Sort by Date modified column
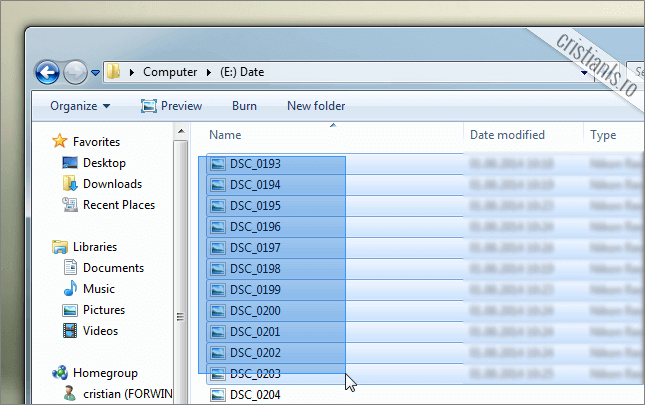This screenshot has height=405, width=645. 507,135
